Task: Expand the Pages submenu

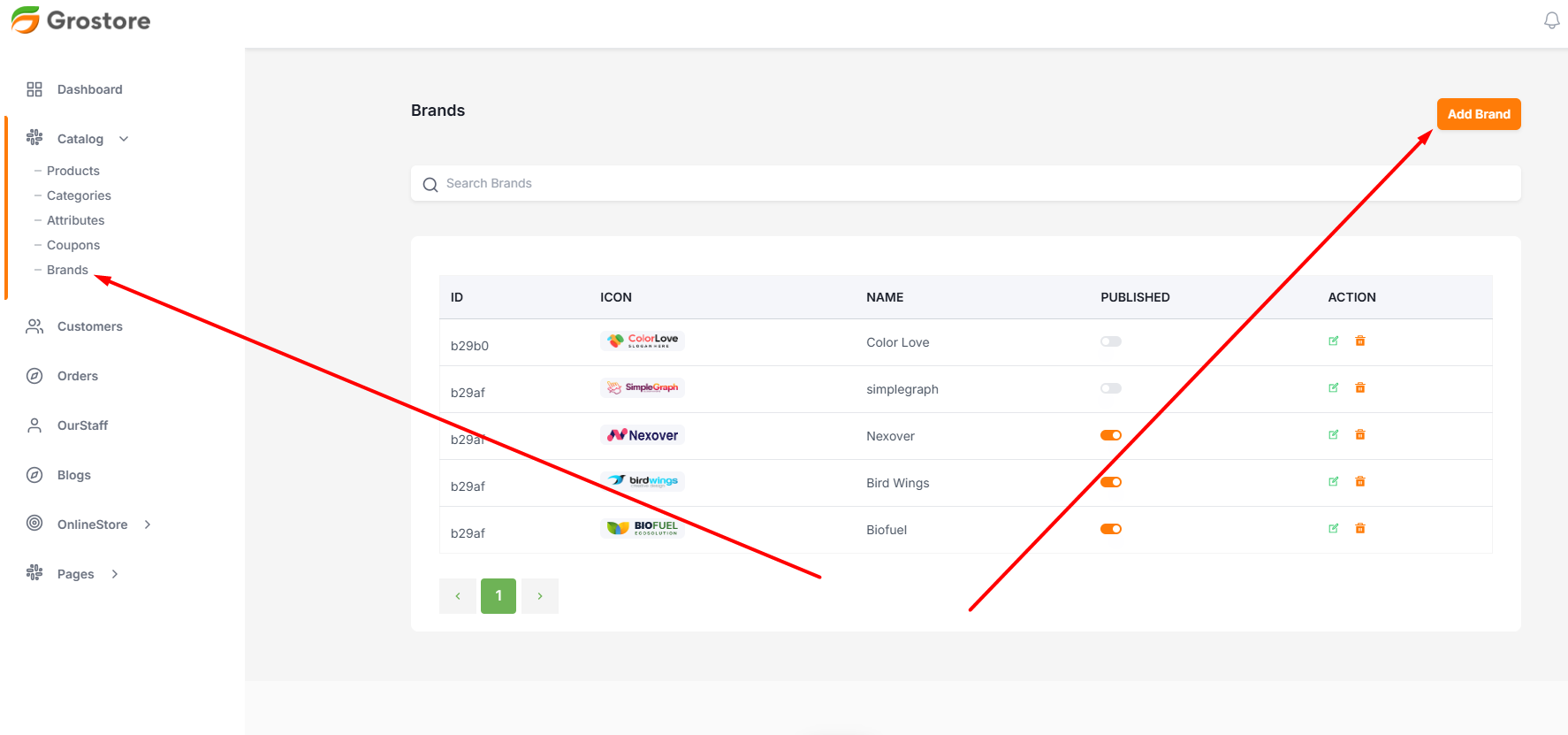Action: 115,574
